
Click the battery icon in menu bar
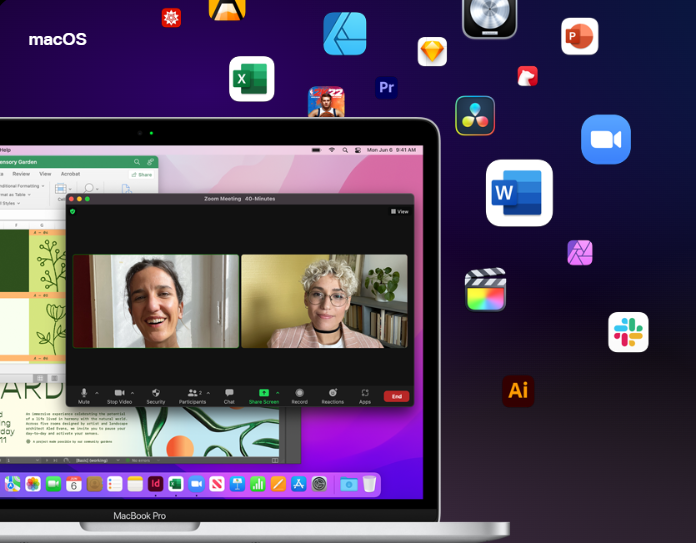[316, 150]
